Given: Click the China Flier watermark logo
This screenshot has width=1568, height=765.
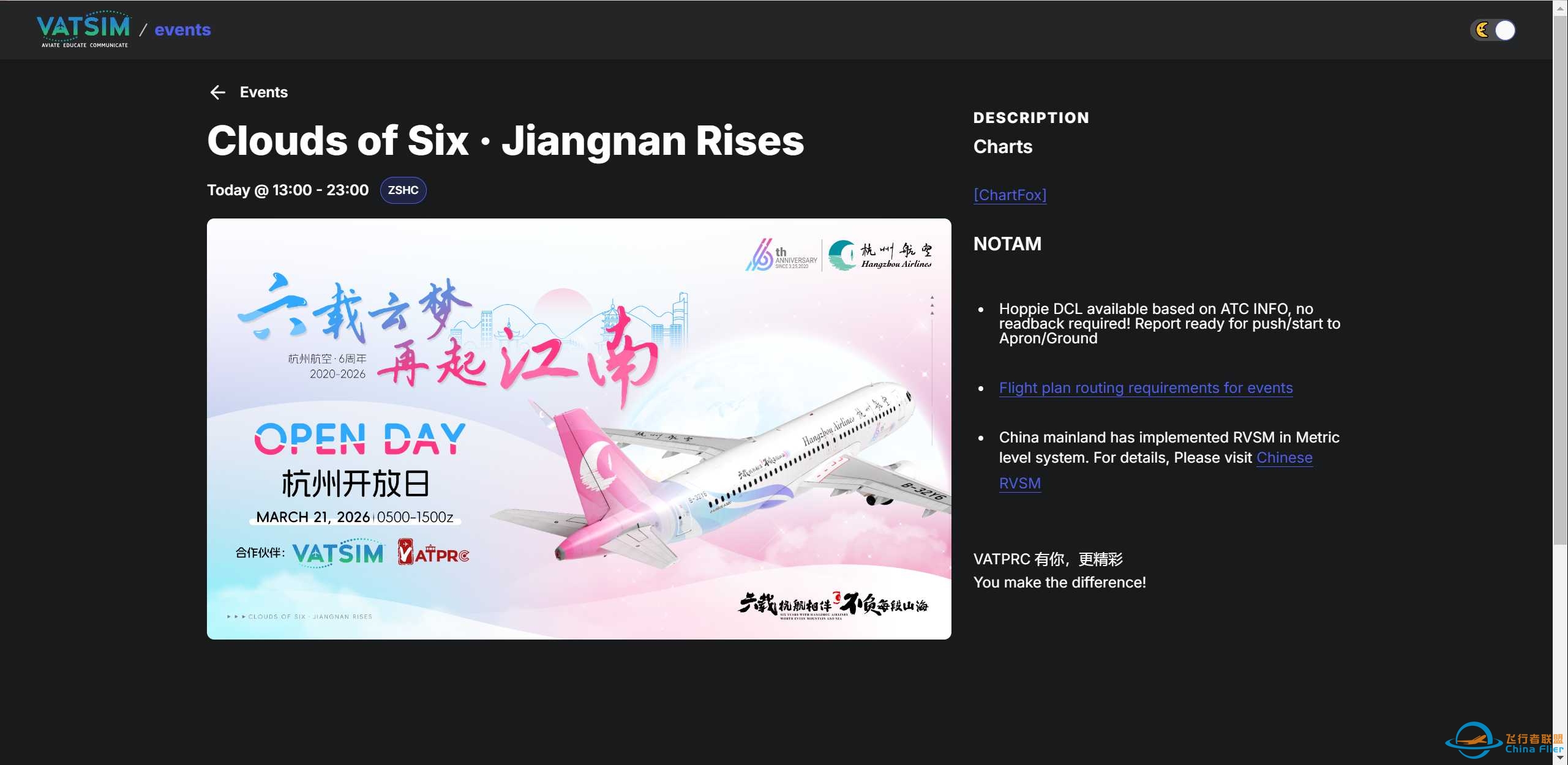Looking at the screenshot, I should [x=1504, y=741].
